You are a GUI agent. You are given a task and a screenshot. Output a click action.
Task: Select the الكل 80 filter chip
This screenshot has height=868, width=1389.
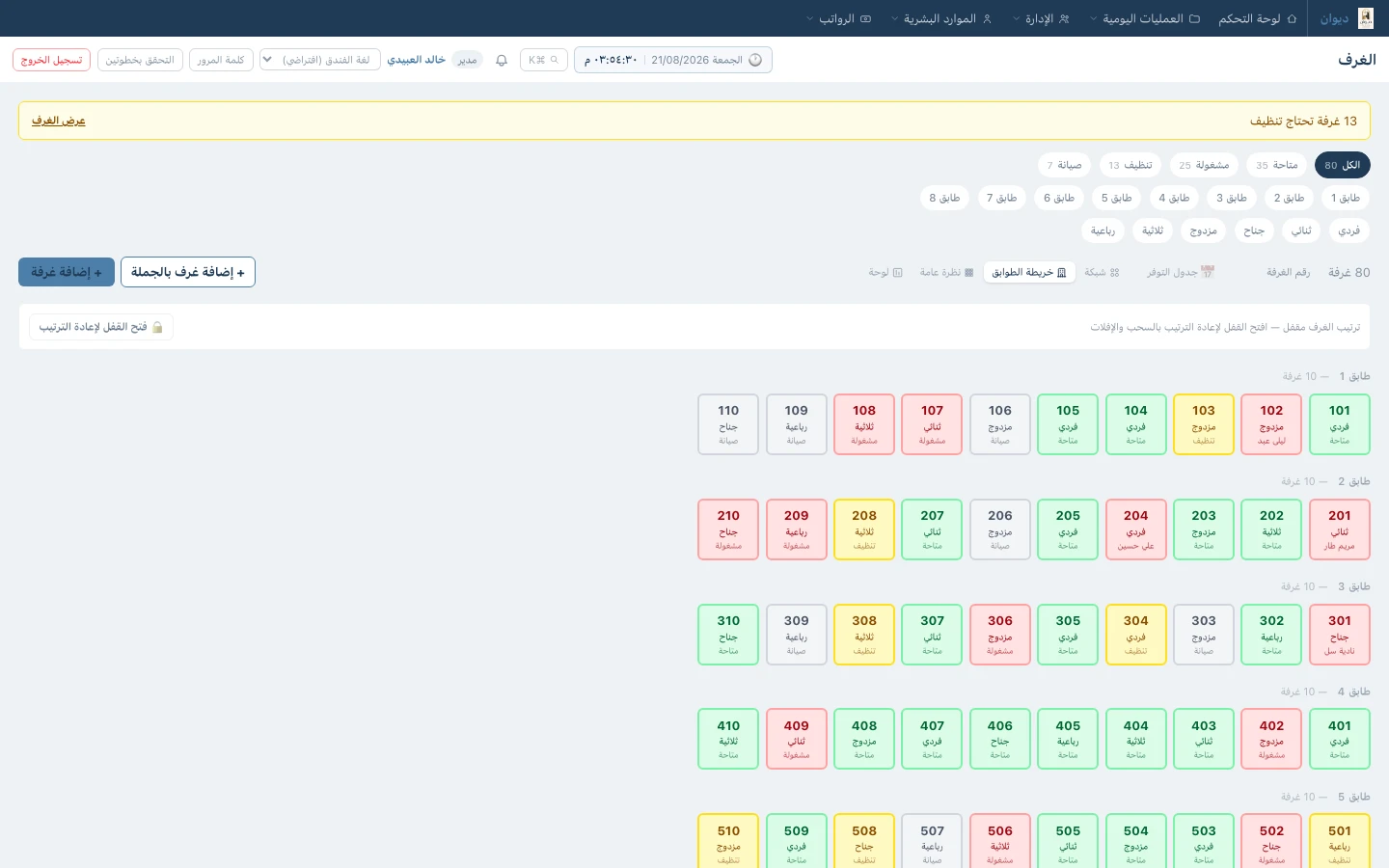(1342, 165)
